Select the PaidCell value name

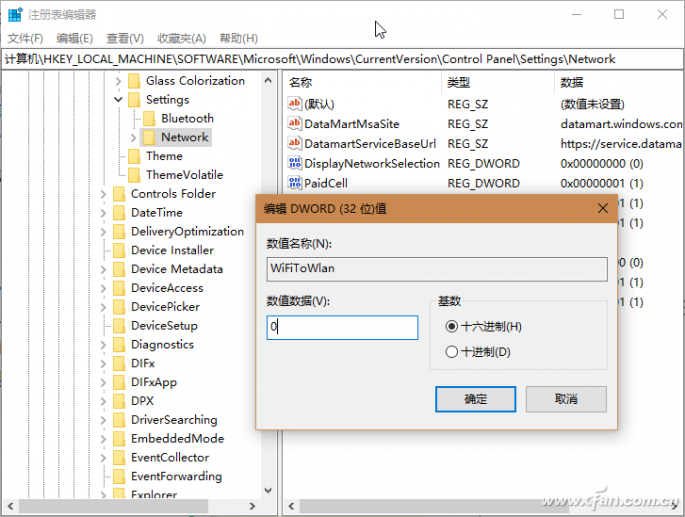click(326, 183)
